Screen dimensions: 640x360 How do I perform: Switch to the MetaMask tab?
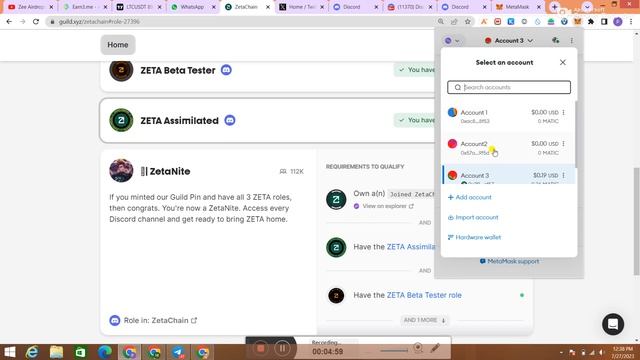(517, 7)
